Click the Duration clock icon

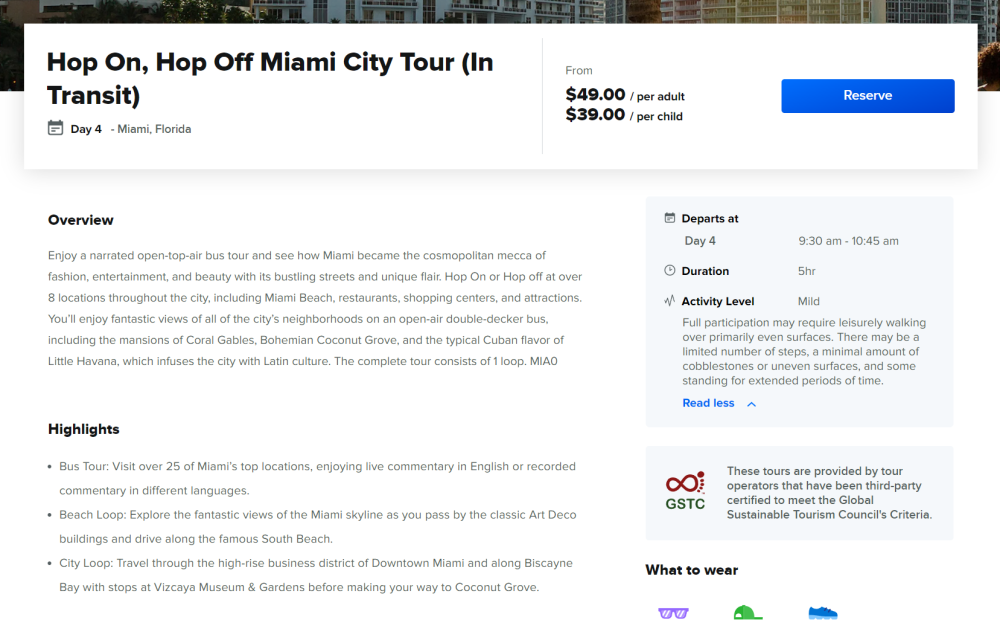point(670,271)
